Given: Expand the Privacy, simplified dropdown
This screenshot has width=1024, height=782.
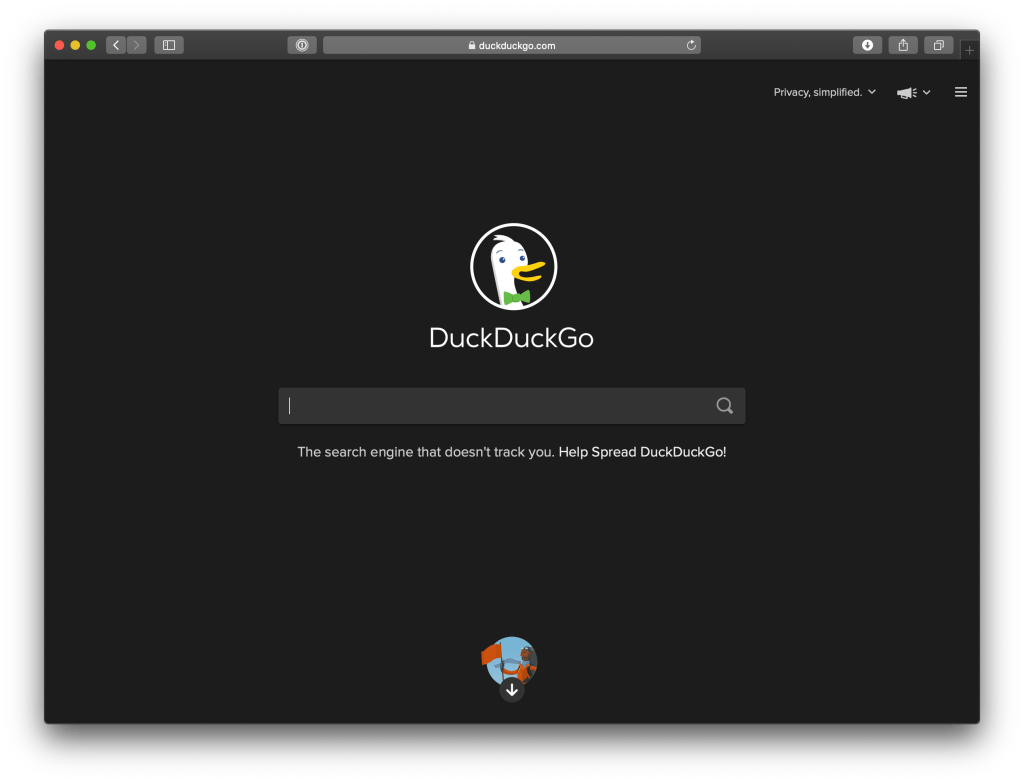Looking at the screenshot, I should click(824, 92).
